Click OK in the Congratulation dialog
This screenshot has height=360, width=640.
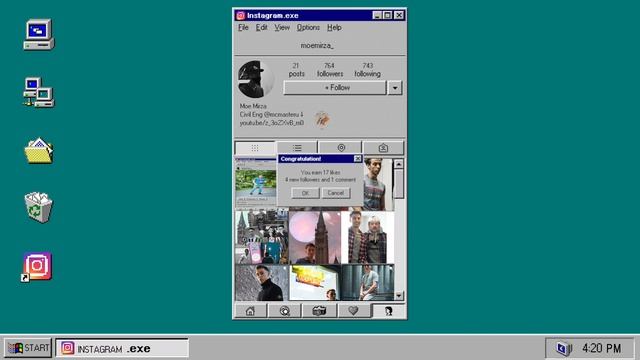(x=305, y=193)
